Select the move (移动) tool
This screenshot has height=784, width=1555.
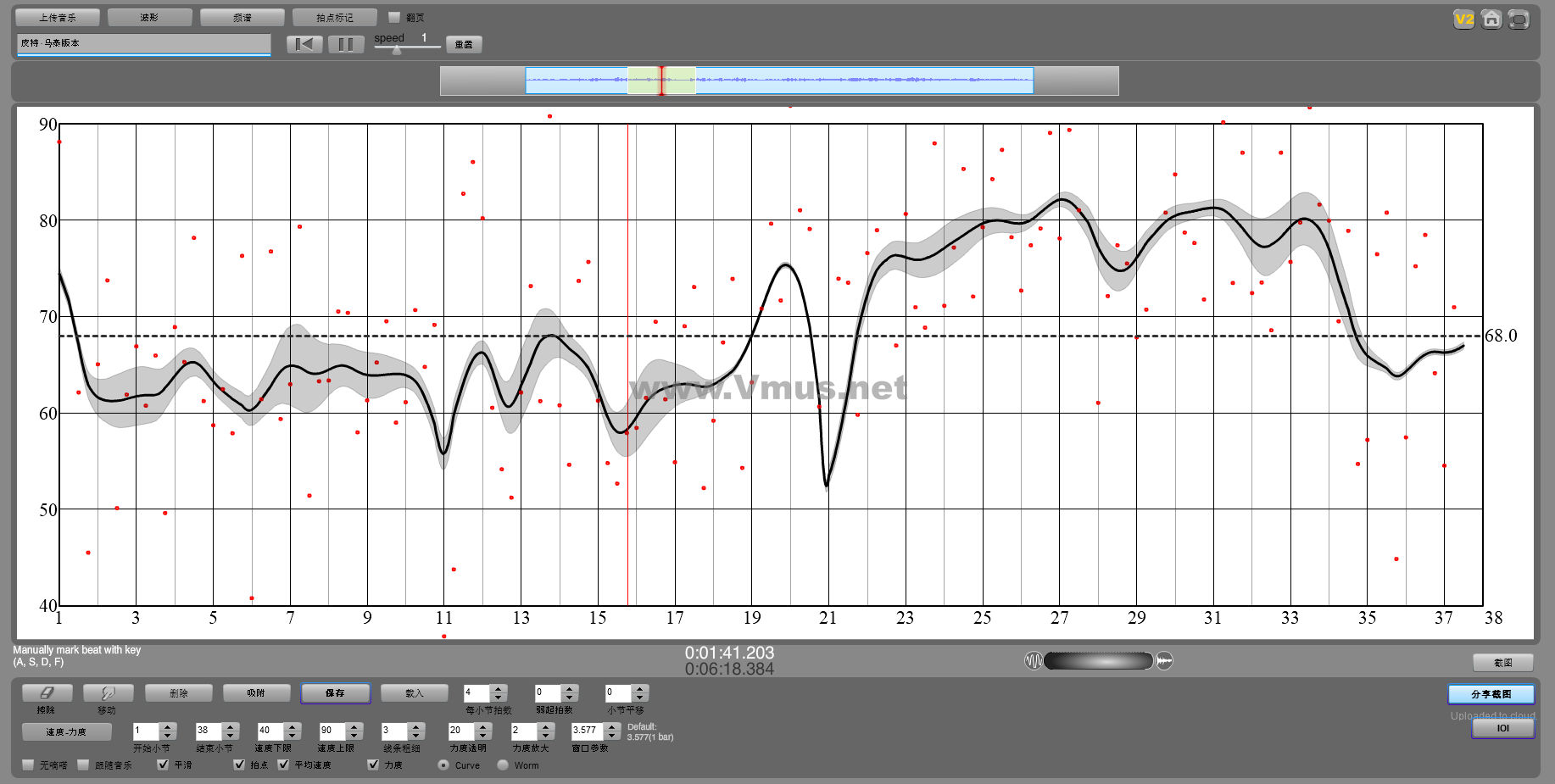[x=108, y=693]
